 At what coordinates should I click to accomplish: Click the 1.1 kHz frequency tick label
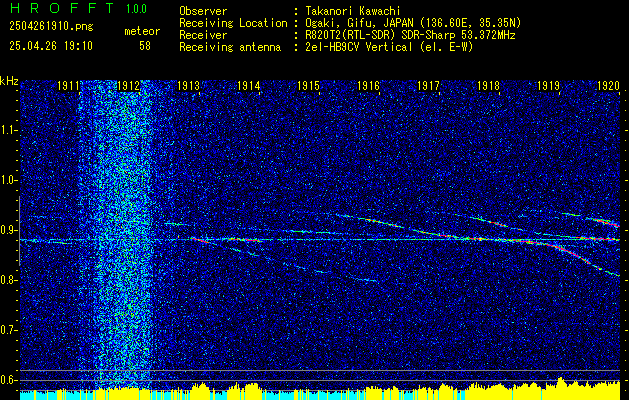tap(9, 130)
